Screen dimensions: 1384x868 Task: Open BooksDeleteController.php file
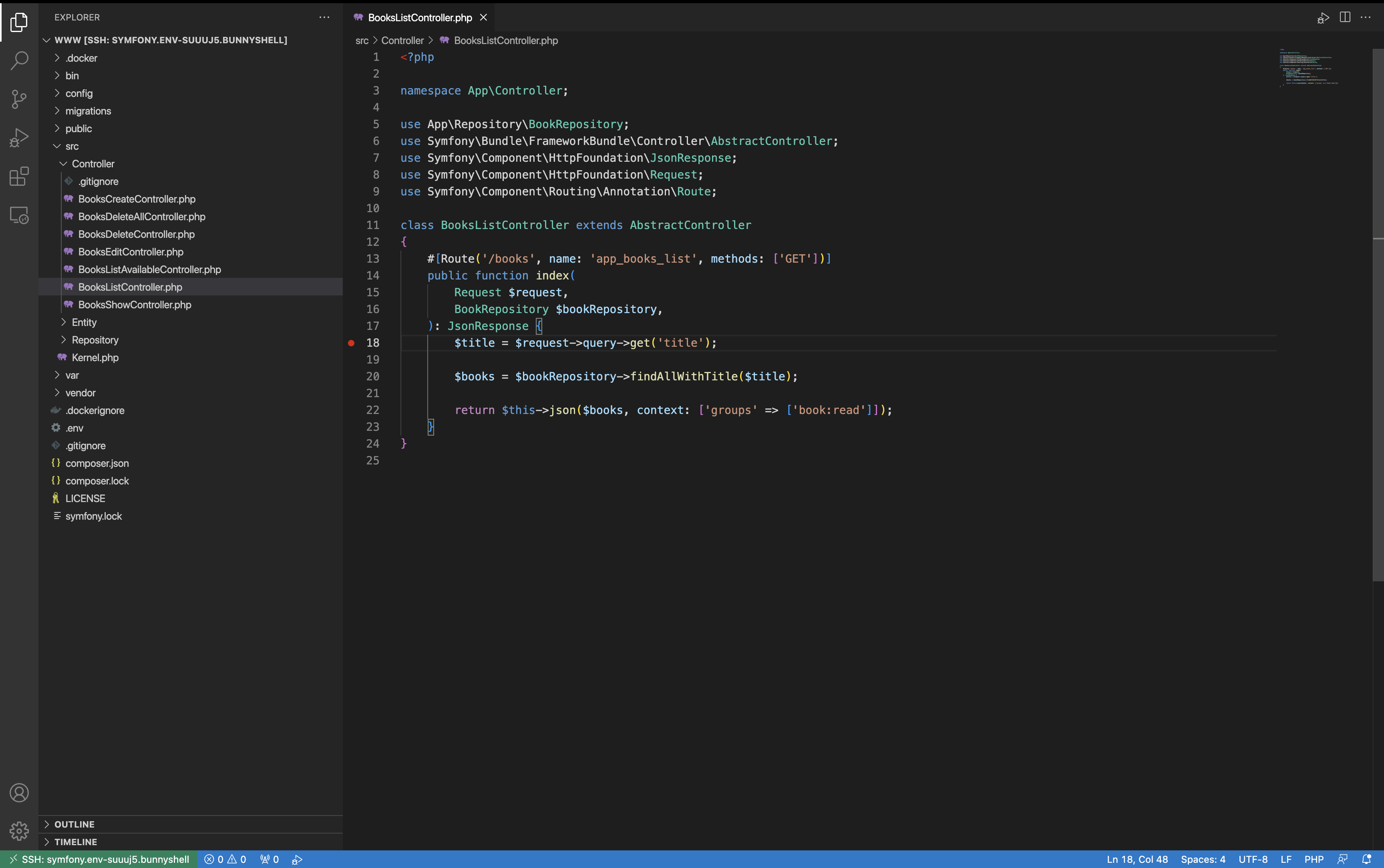191,234
